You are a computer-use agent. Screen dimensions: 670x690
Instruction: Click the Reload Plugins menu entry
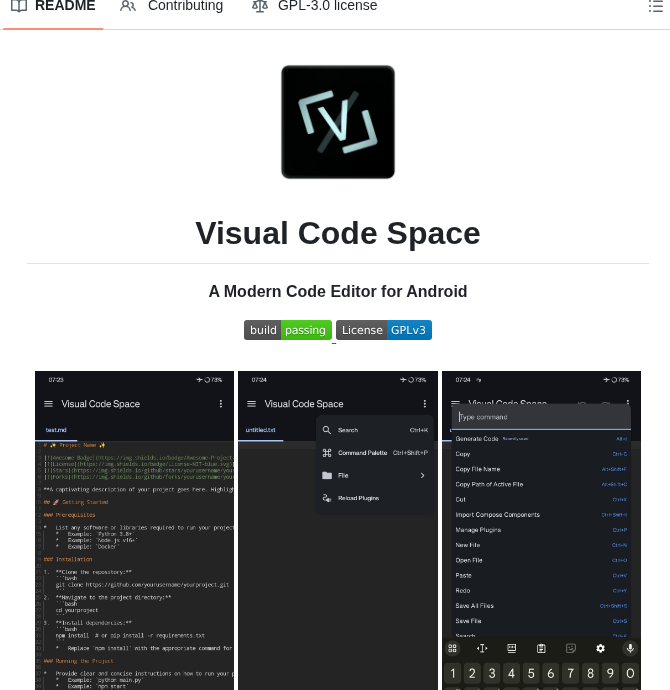point(375,498)
